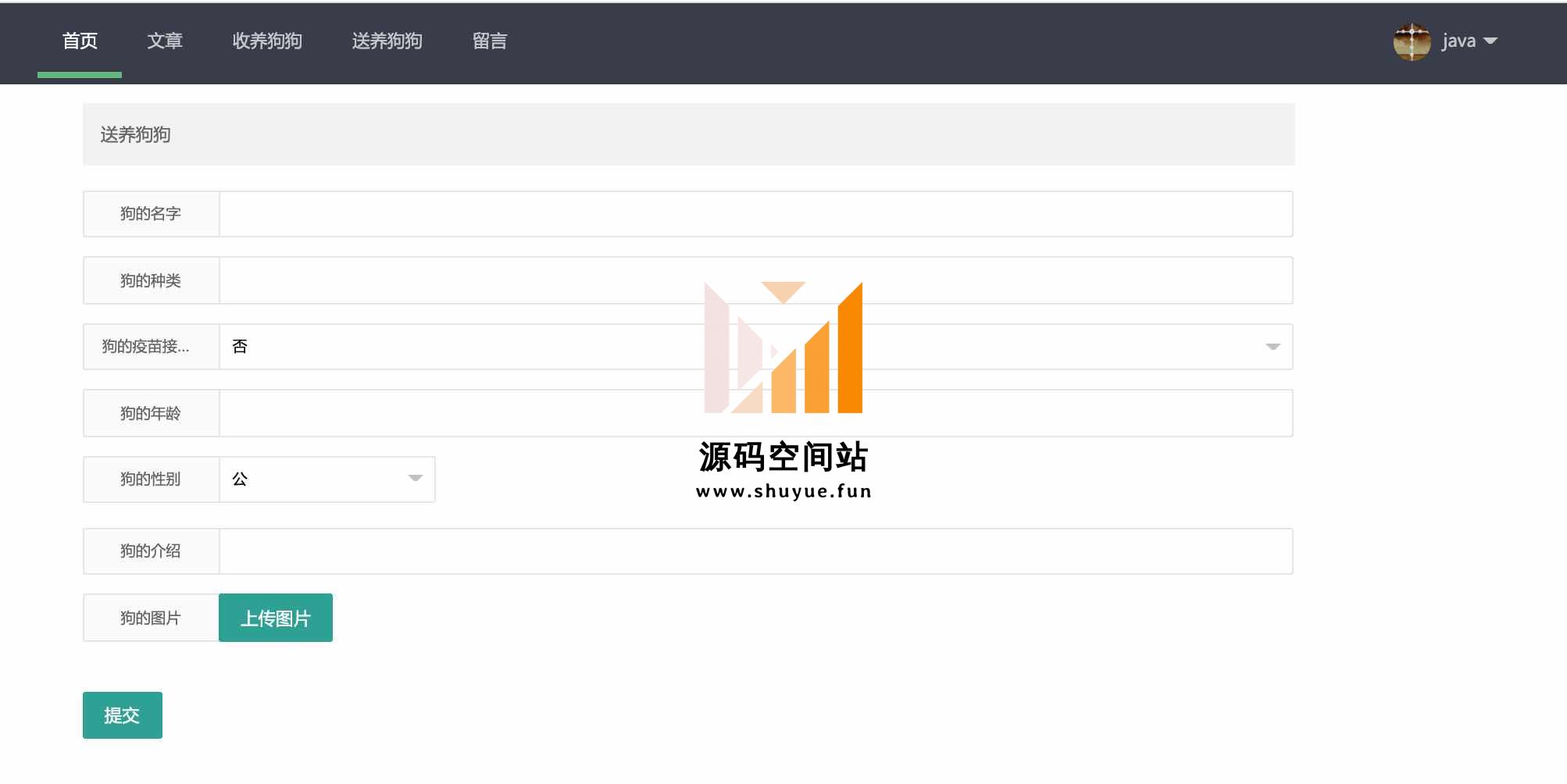Open the 首页 navigation tab
This screenshot has width=1567, height=784.
coord(80,41)
